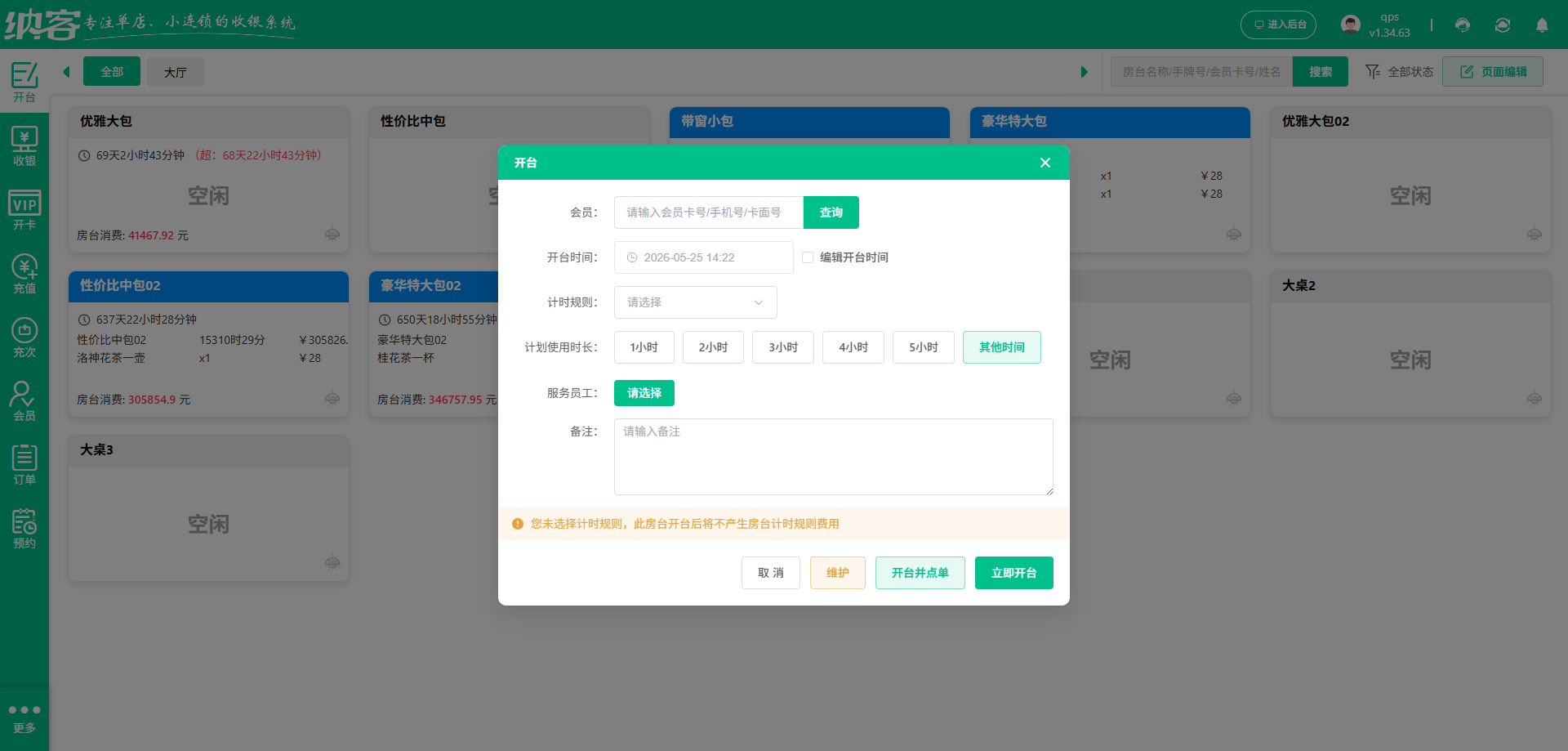1568x751 pixels.
Task: Click the right arrow next to search box
Action: click(x=1084, y=72)
